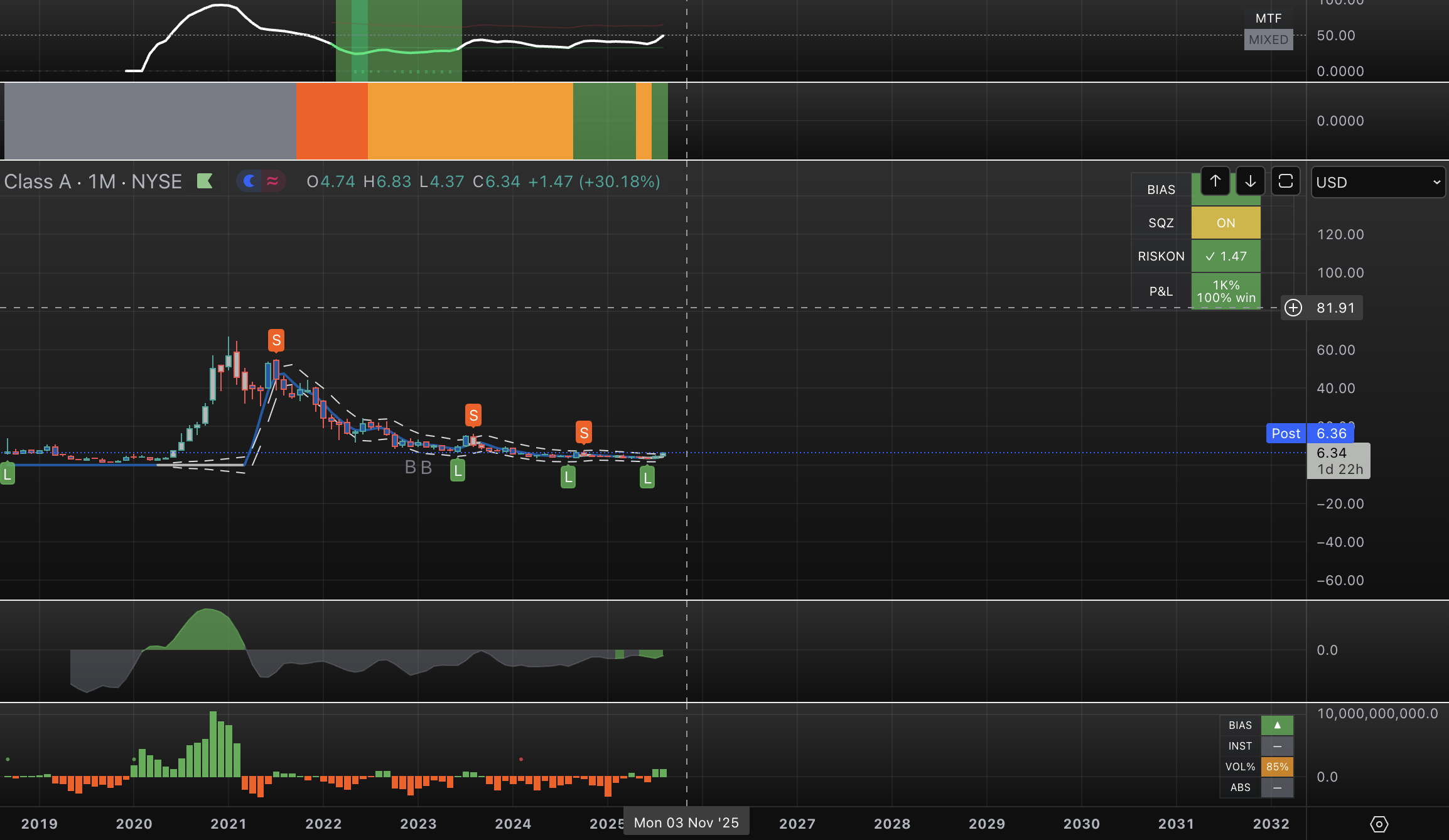
Task: Click the Post 6.36 price label
Action: (1310, 433)
